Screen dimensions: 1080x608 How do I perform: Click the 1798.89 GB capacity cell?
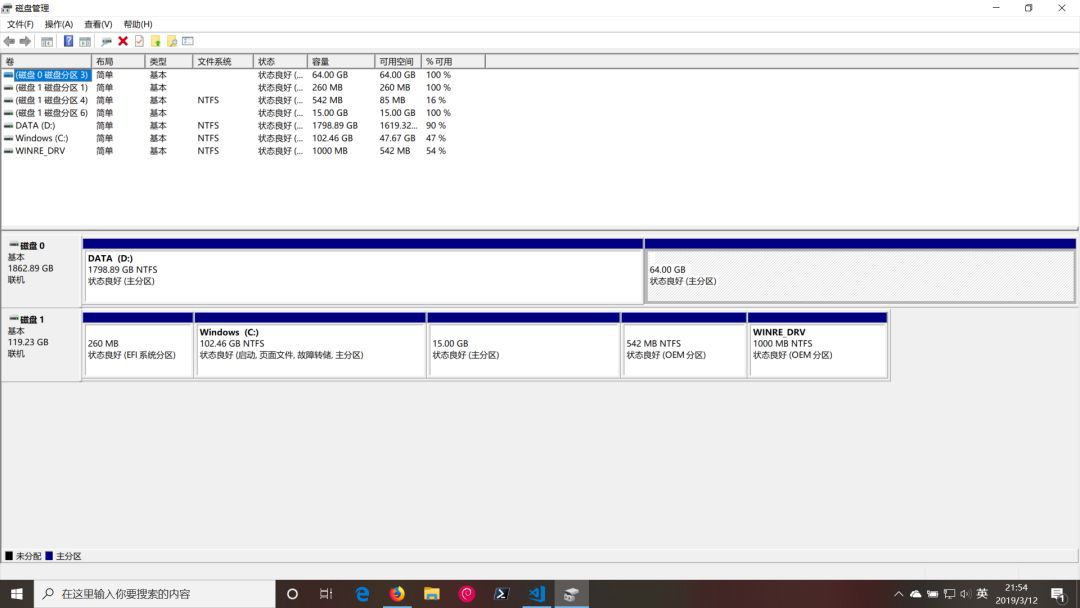tap(335, 125)
